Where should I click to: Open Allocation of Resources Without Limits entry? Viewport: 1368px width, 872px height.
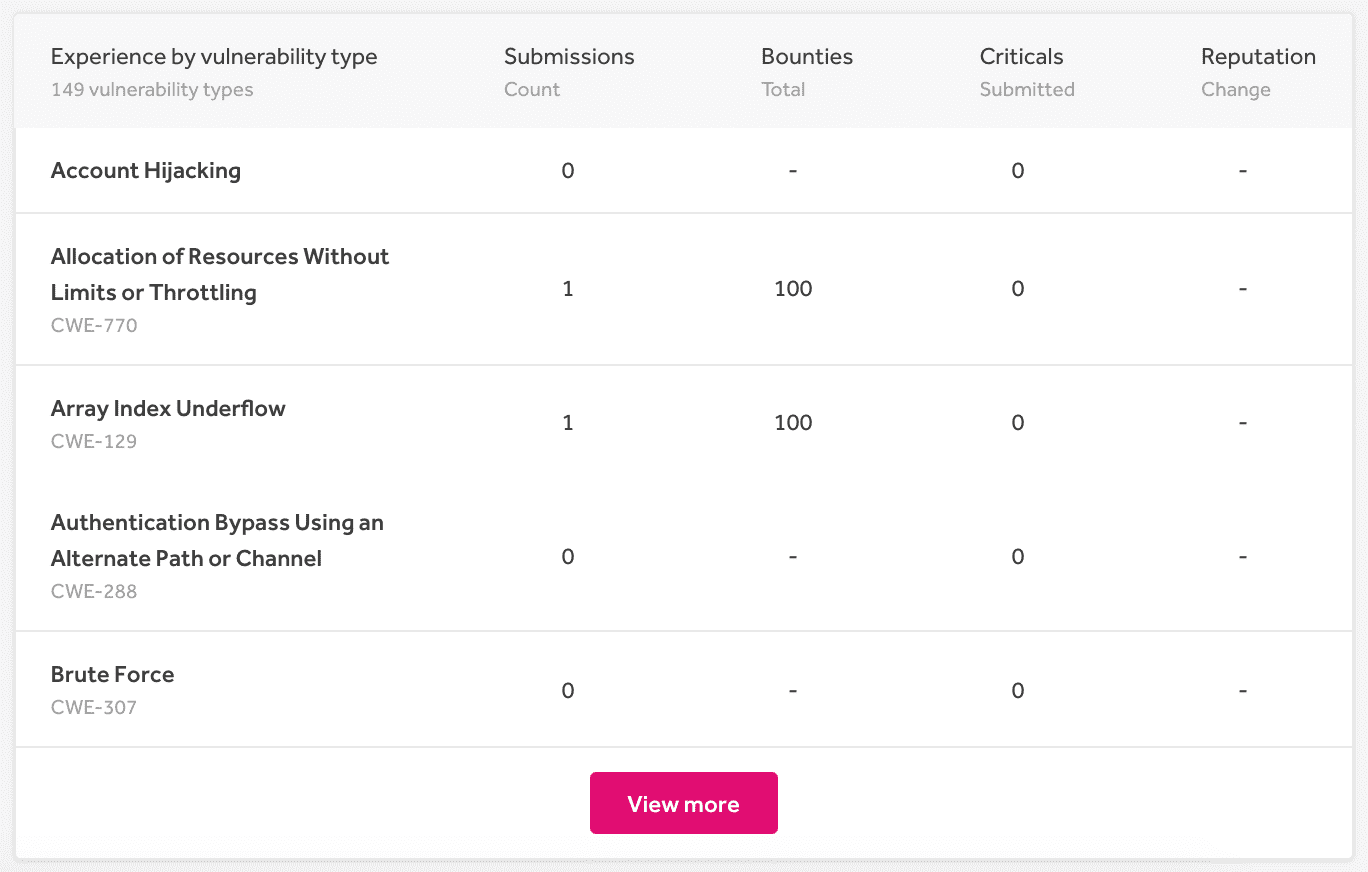tap(219, 274)
